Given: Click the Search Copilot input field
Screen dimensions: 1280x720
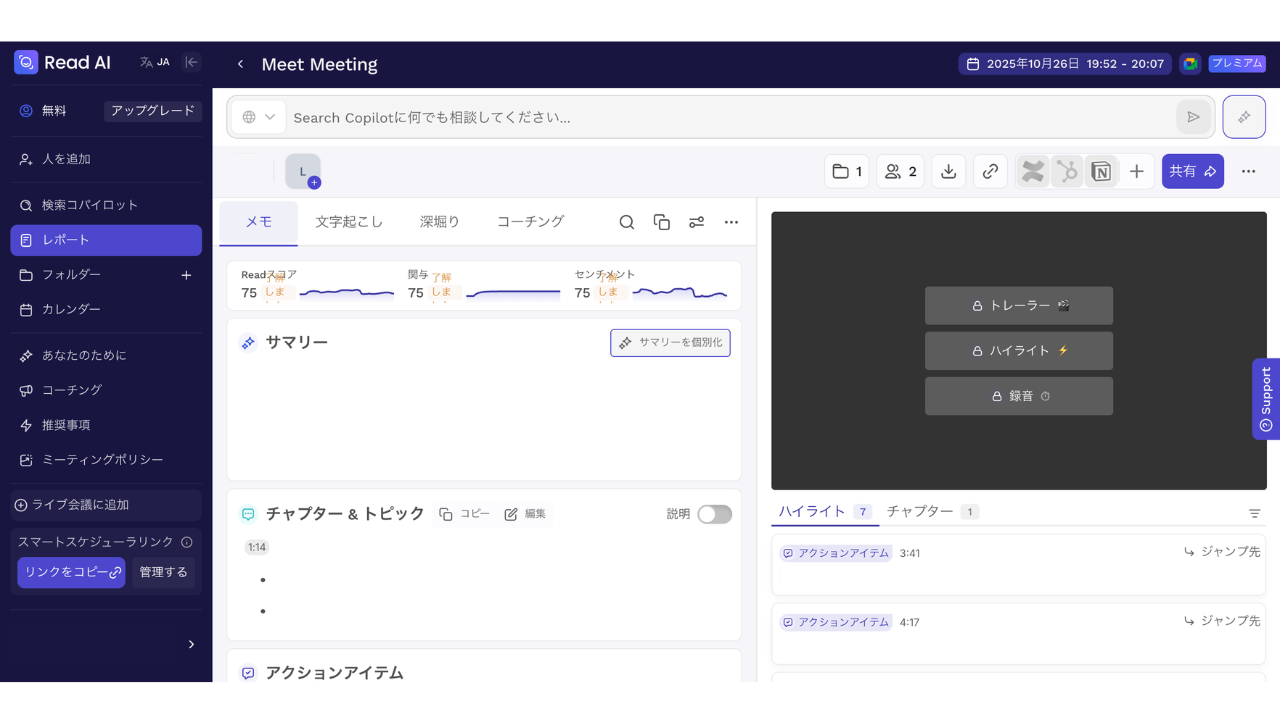Looking at the screenshot, I should [x=700, y=116].
